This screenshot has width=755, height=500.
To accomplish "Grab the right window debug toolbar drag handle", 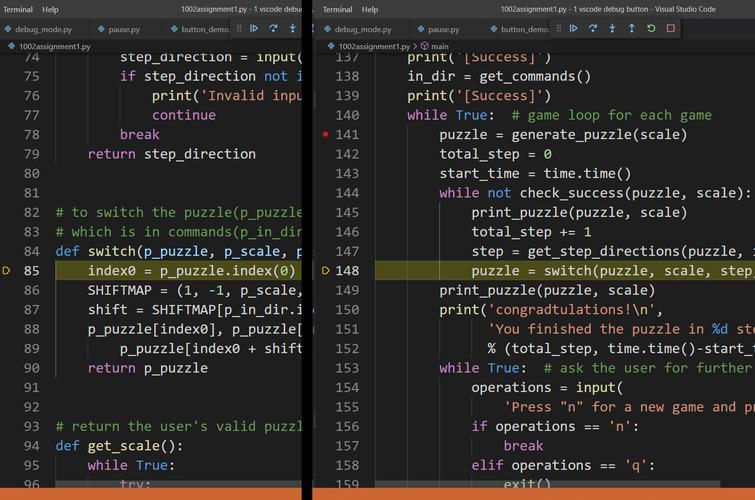I will coord(559,28).
